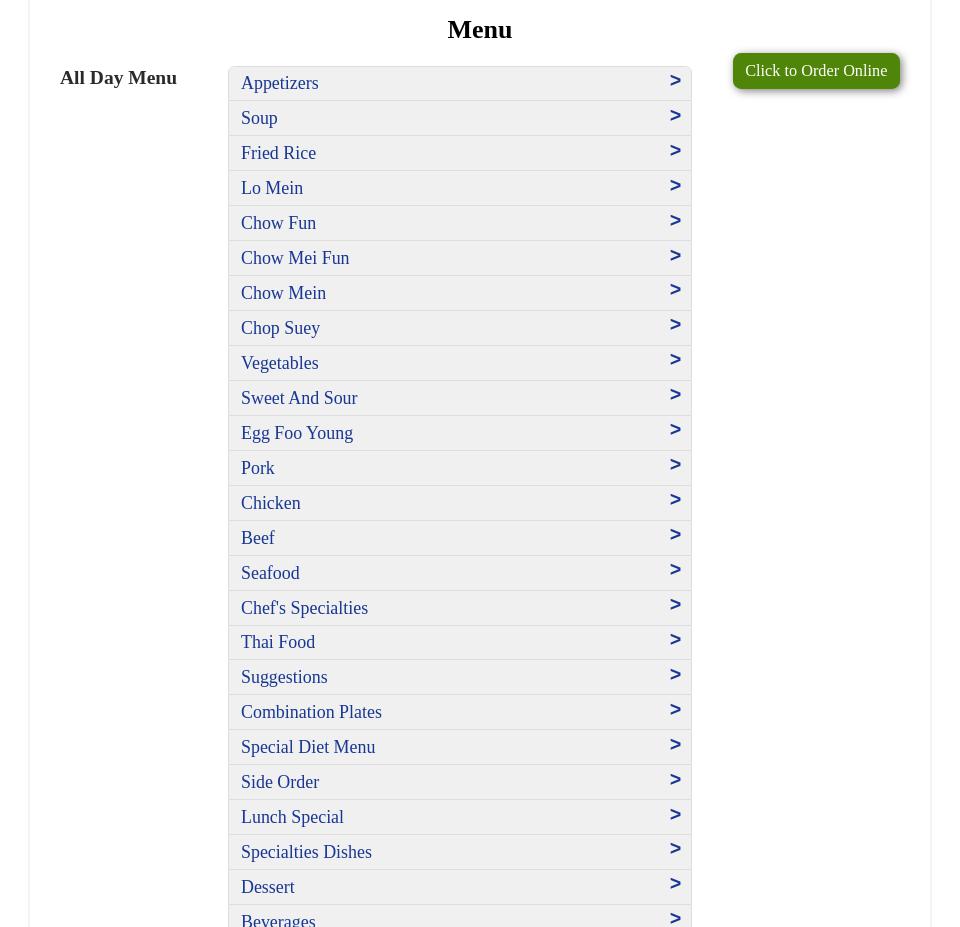Screen dimensions: 960x927
Task: Open the Lo Mein menu section
Action: tap(272, 188)
